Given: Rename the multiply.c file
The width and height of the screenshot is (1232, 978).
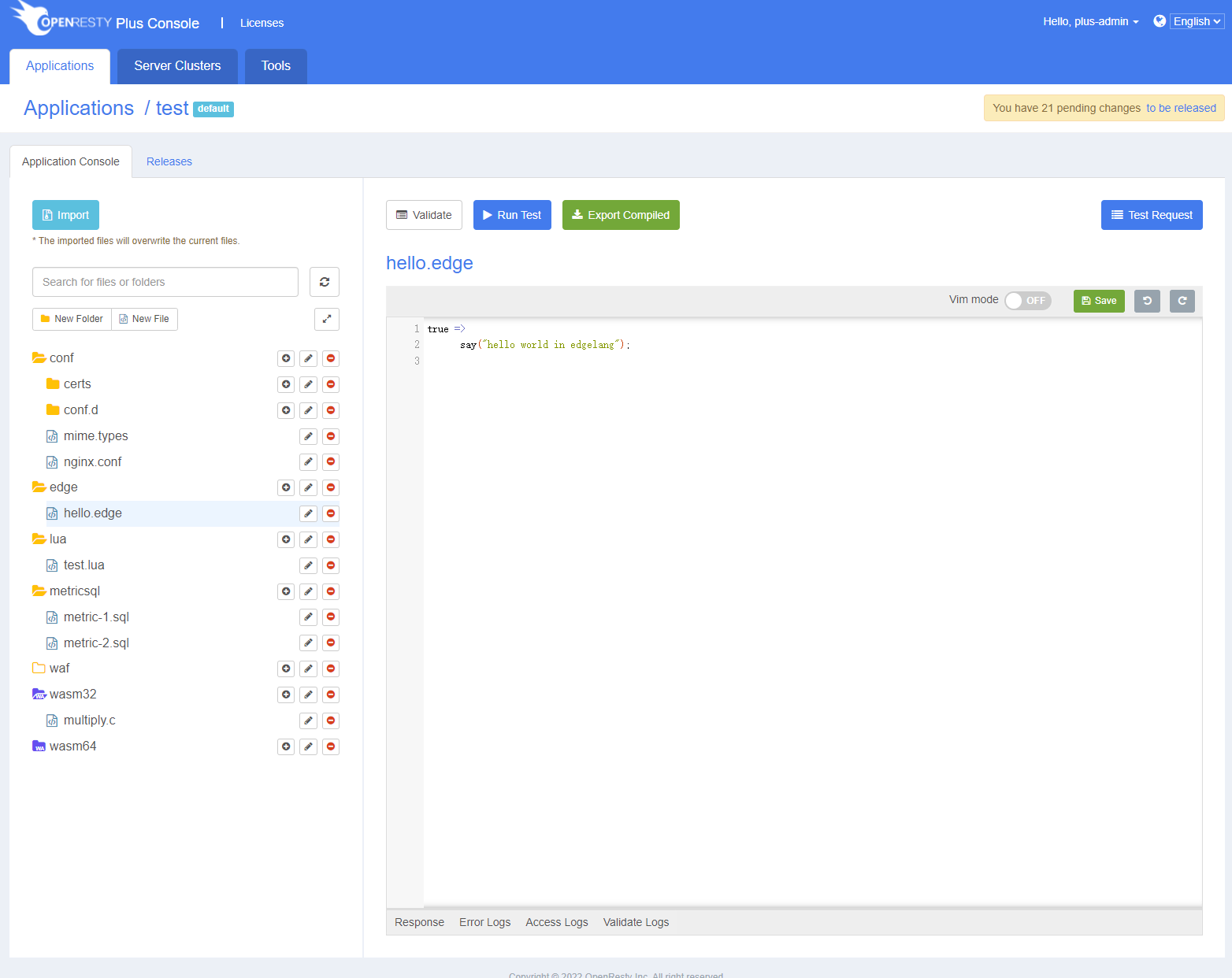Looking at the screenshot, I should (309, 721).
